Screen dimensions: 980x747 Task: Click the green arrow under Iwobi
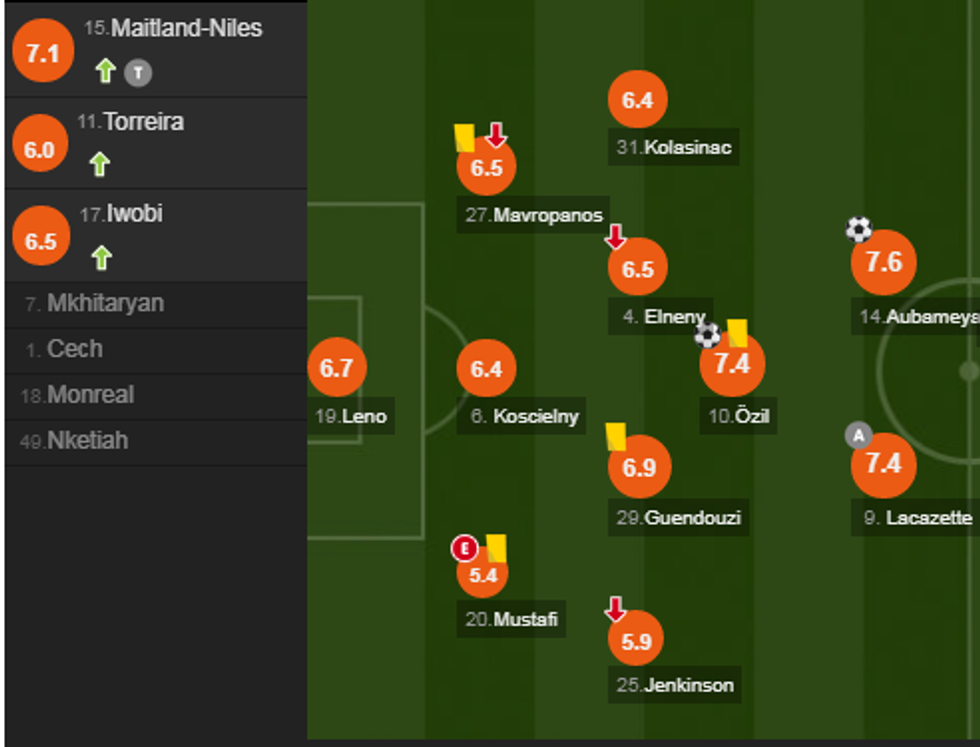[101, 258]
